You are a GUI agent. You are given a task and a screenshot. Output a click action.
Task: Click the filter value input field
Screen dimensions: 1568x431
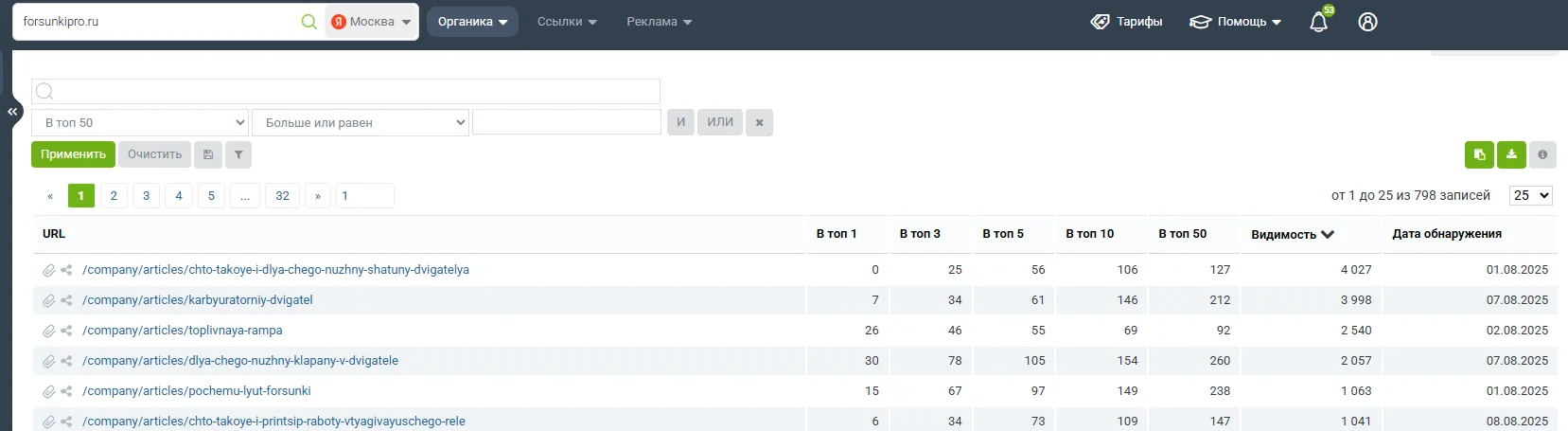coord(567,122)
